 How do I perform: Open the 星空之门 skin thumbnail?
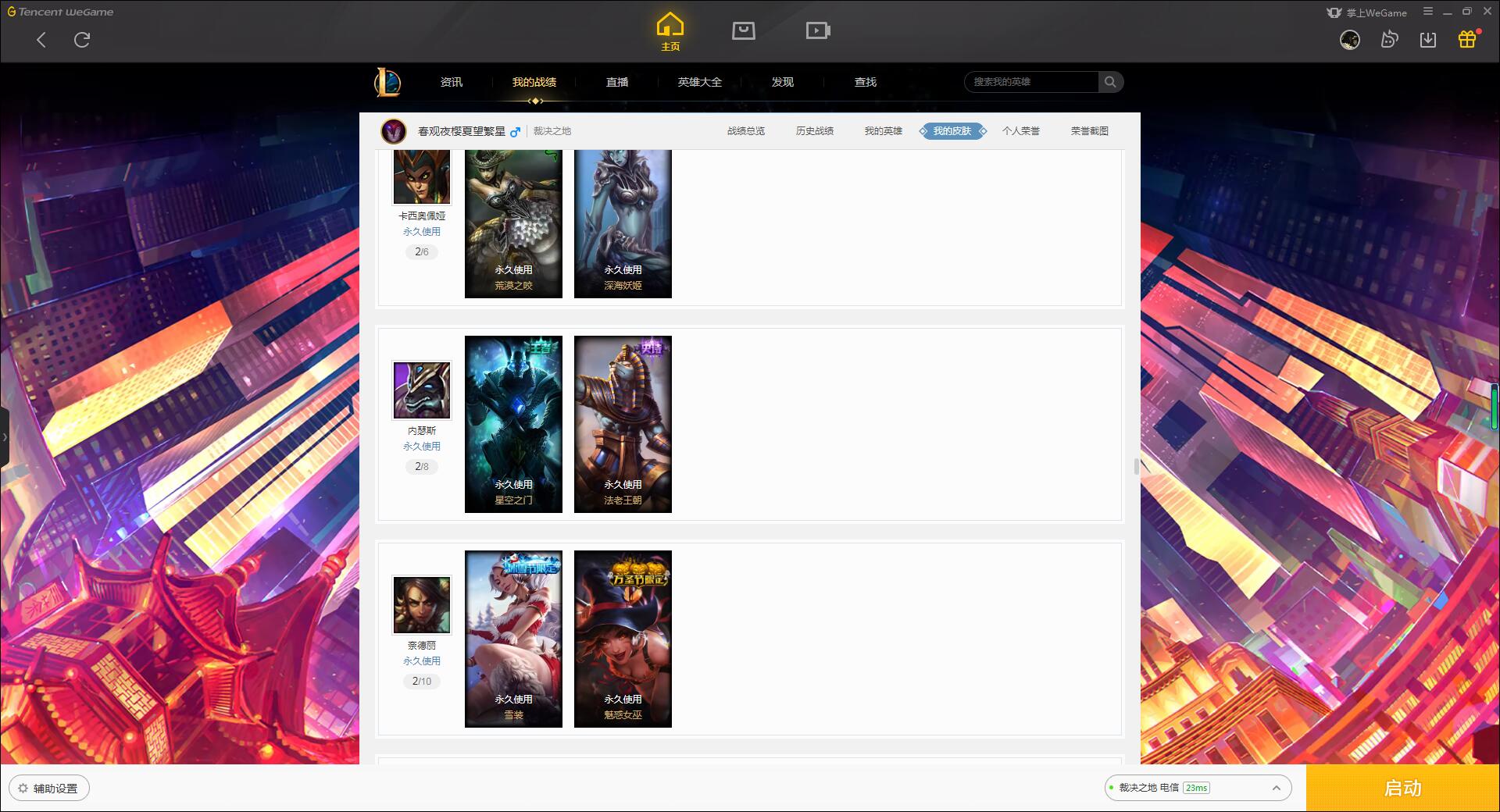coord(513,424)
